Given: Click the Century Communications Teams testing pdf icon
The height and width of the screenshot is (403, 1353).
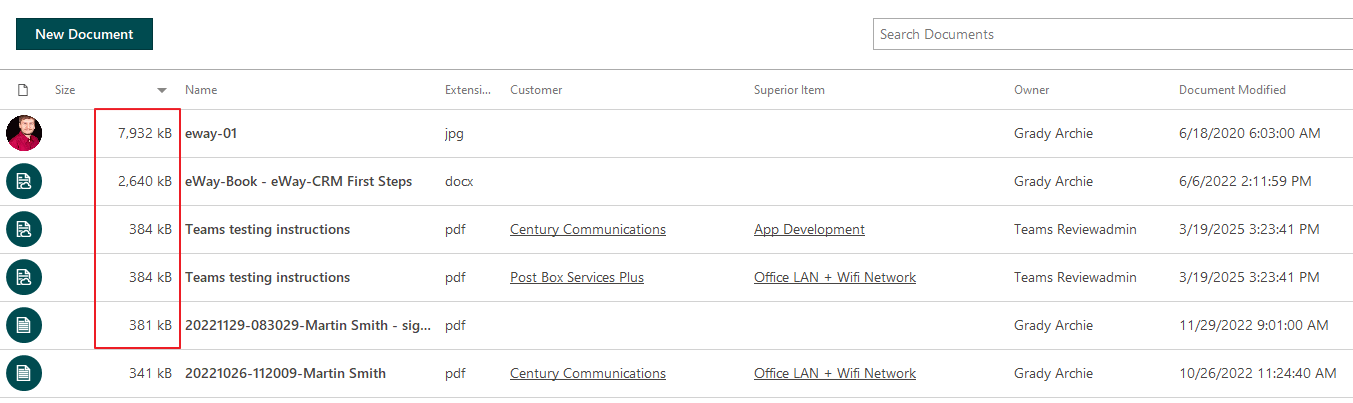Looking at the screenshot, I should pyautogui.click(x=24, y=229).
